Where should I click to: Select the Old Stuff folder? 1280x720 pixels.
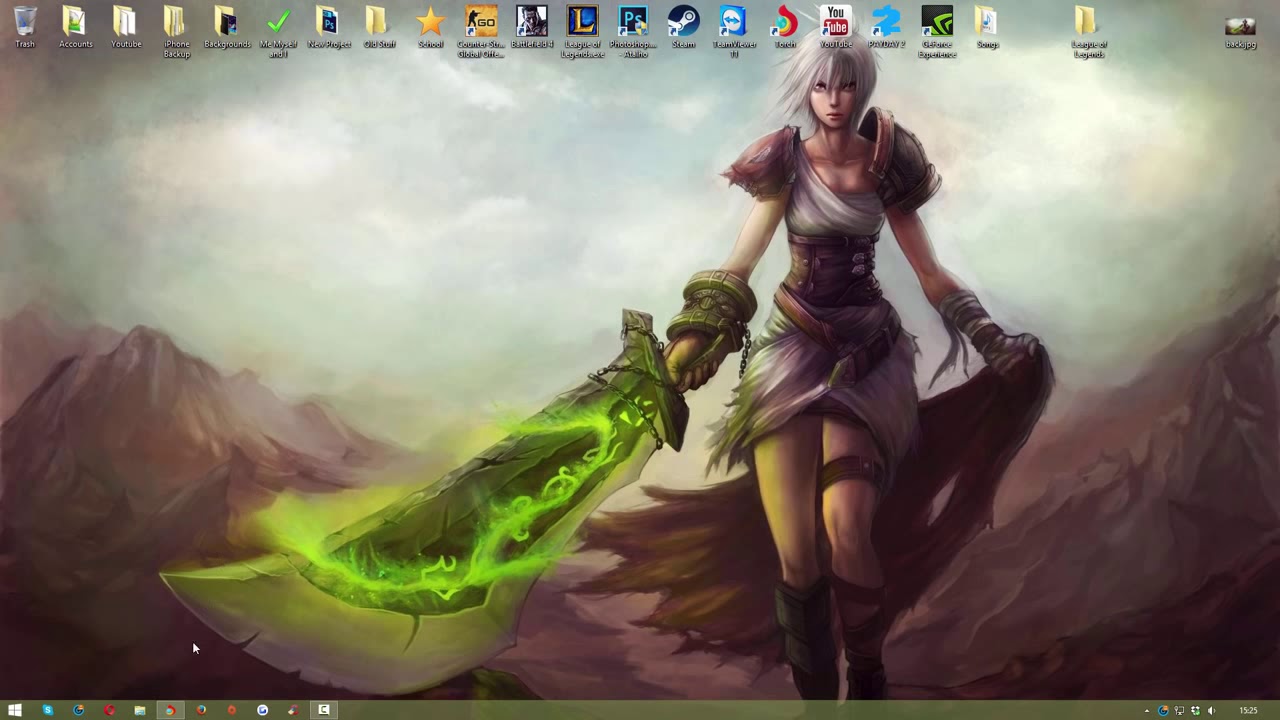(379, 27)
